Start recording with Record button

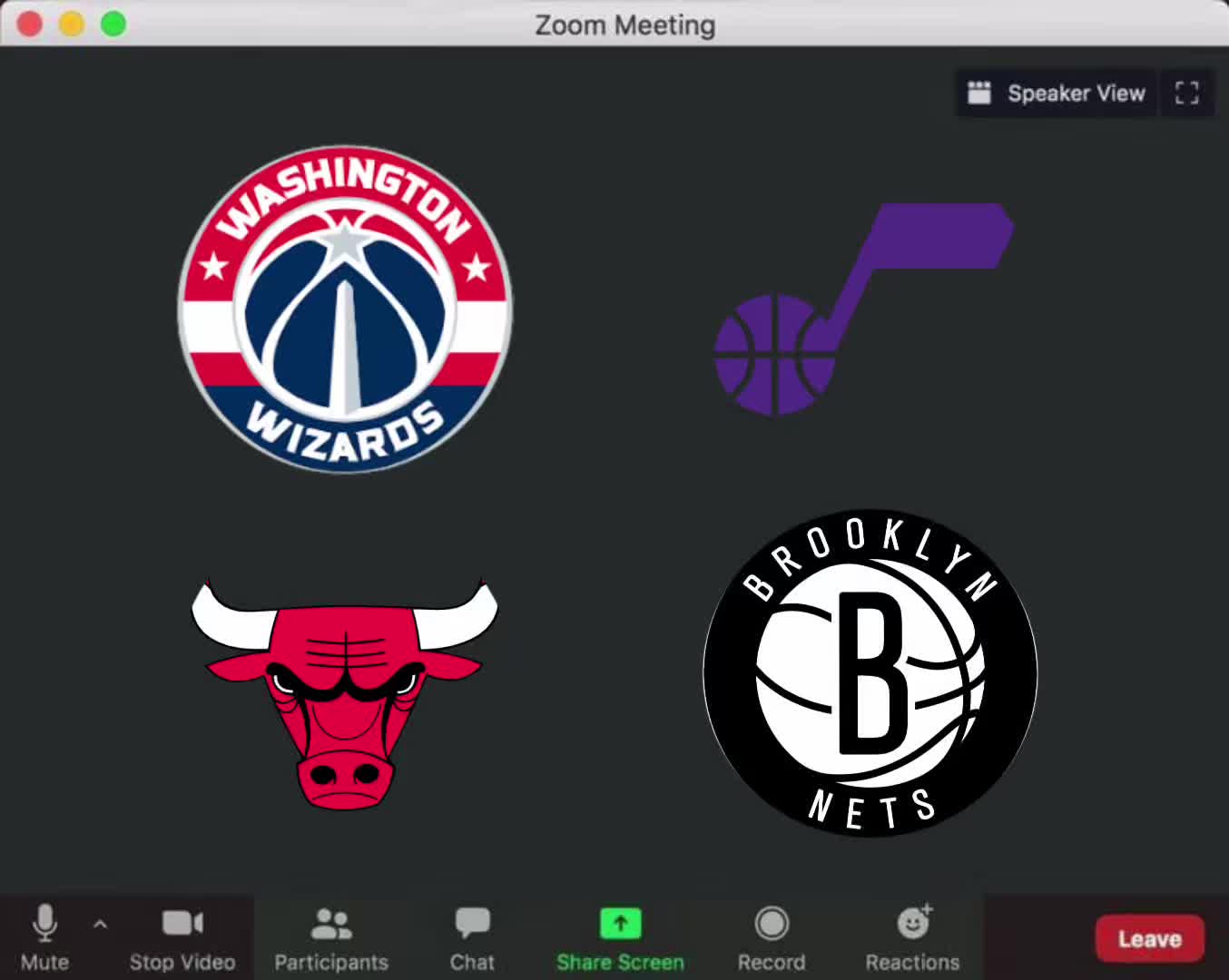pyautogui.click(x=772, y=938)
